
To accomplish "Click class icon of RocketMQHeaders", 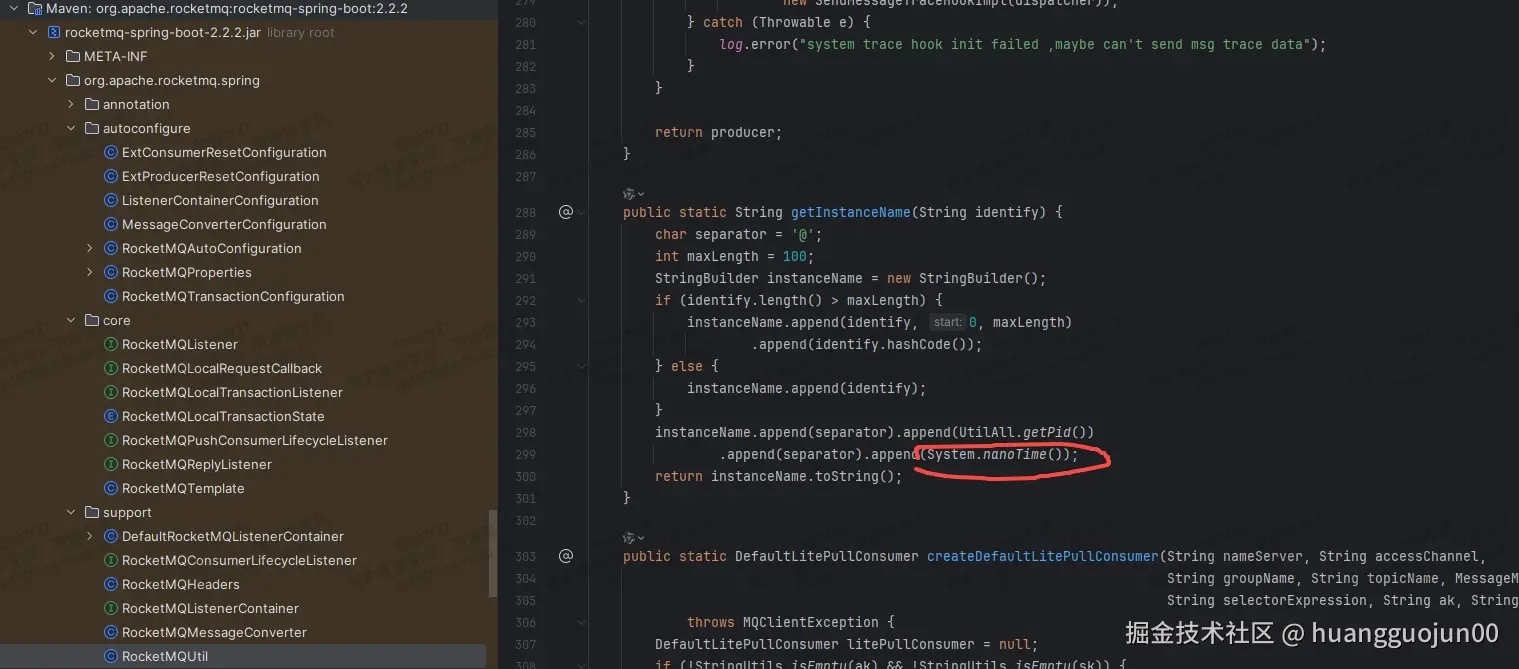I will [111, 584].
